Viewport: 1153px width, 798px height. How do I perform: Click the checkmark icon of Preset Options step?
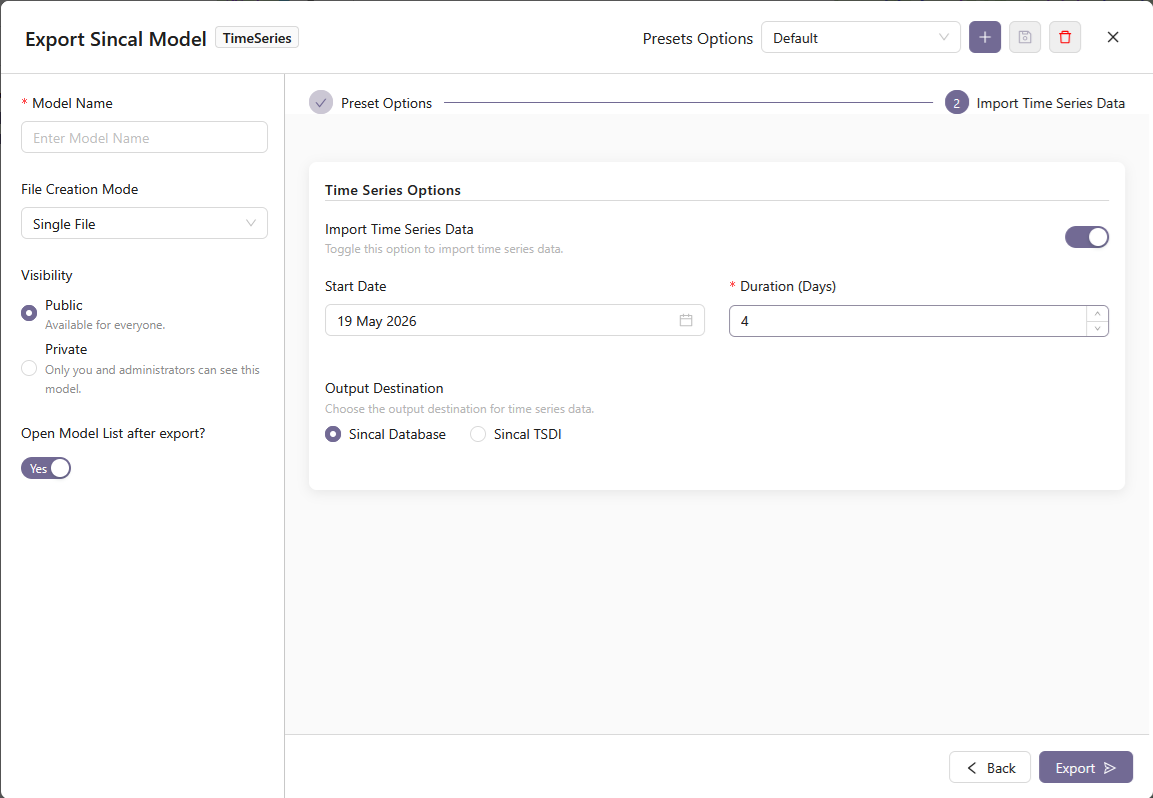pyautogui.click(x=321, y=103)
